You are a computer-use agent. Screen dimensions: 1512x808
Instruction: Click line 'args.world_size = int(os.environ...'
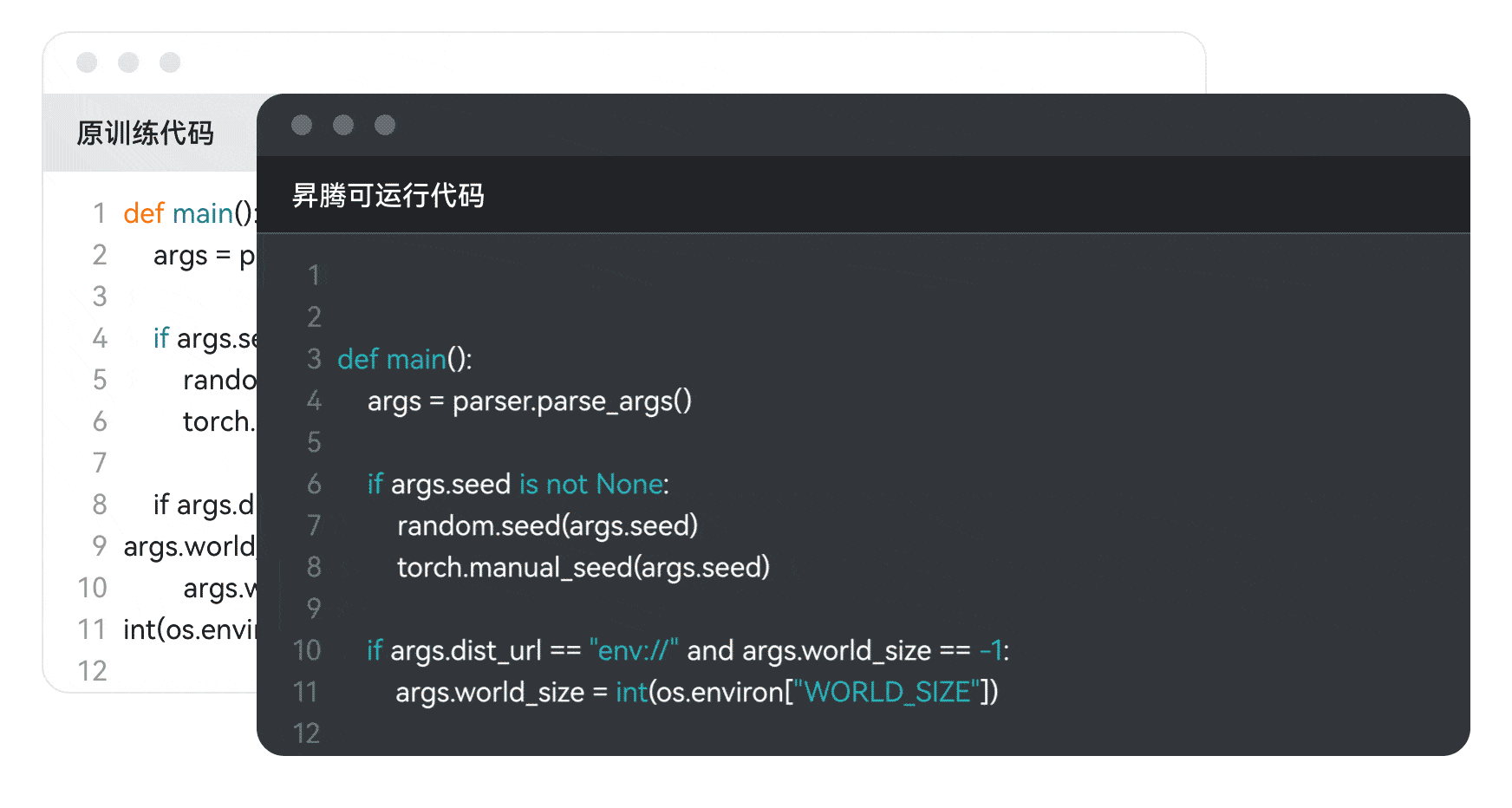(x=697, y=692)
